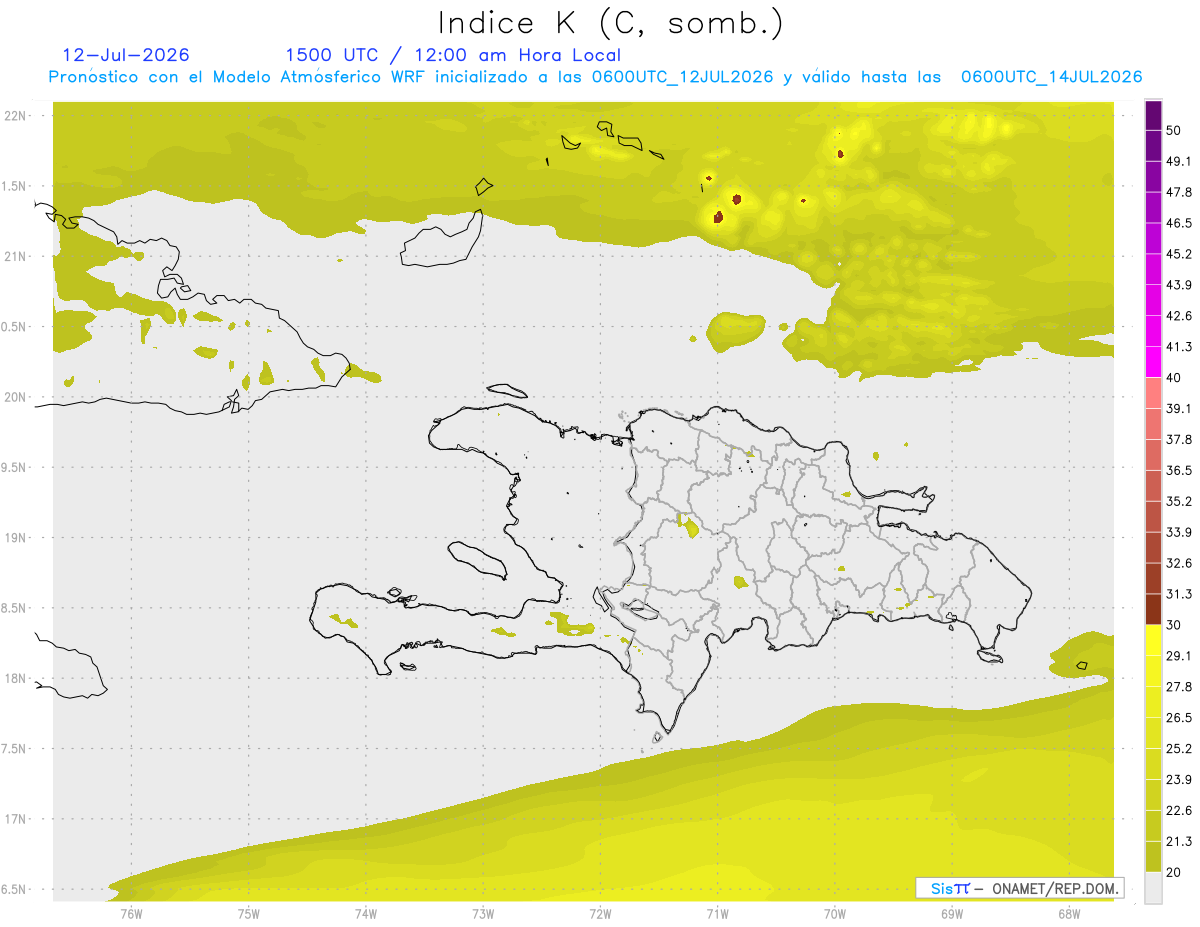
Task: Click the colorbar value "32.6"
Action: 1179,563
